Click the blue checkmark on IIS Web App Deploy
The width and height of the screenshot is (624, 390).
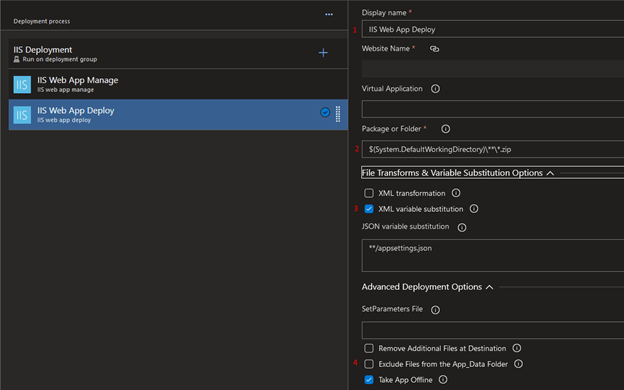click(325, 112)
